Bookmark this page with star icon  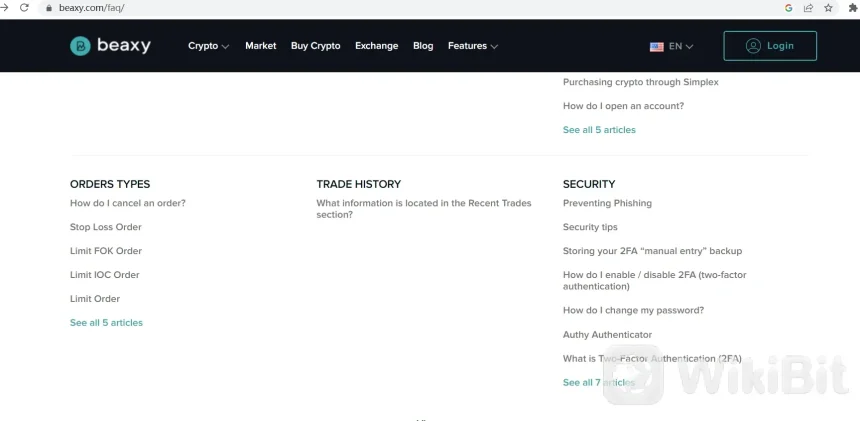827,7
